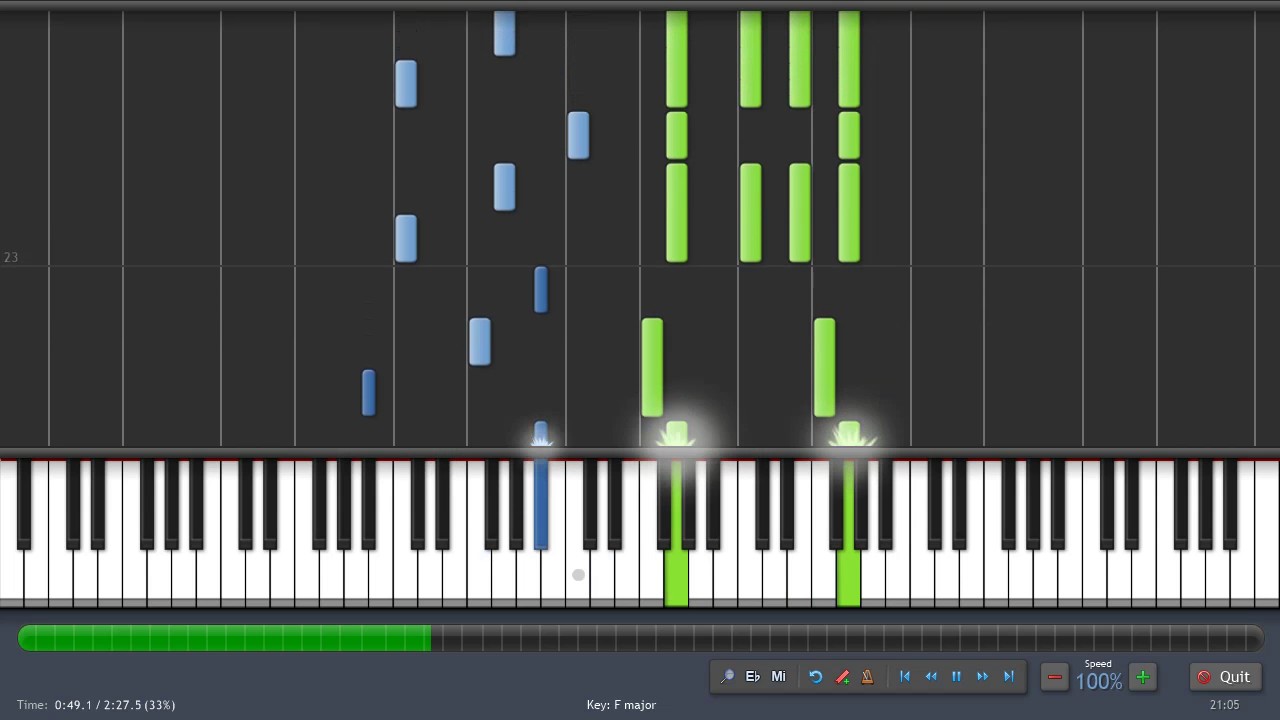1280x720 pixels.
Task: Click the Time 0:49.1 / 2:27.5 readout
Action: (96, 705)
